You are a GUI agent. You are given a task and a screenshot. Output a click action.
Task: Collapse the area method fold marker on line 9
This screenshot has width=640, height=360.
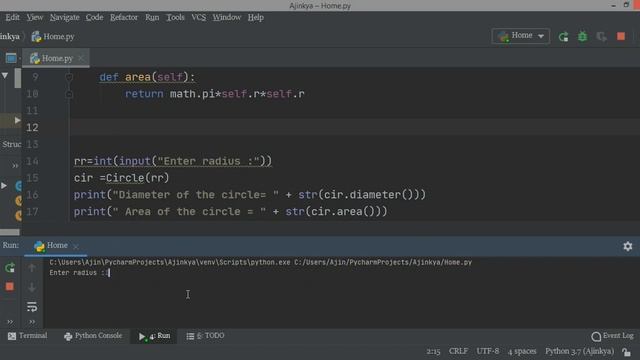[x=69, y=77]
